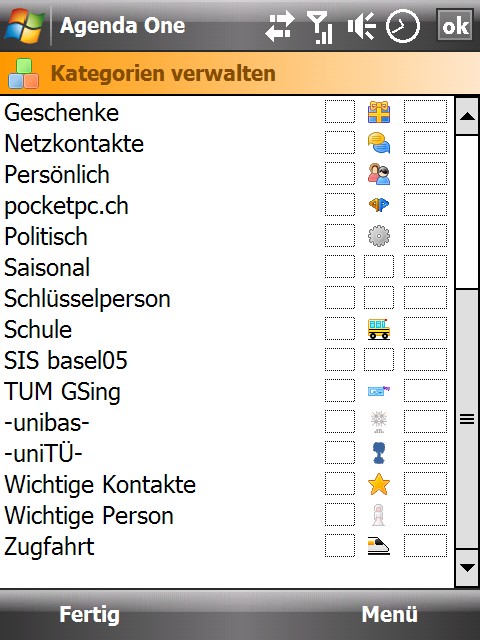Image resolution: width=480 pixels, height=640 pixels.
Task: Click the scrollbar up arrow
Action: (467, 117)
